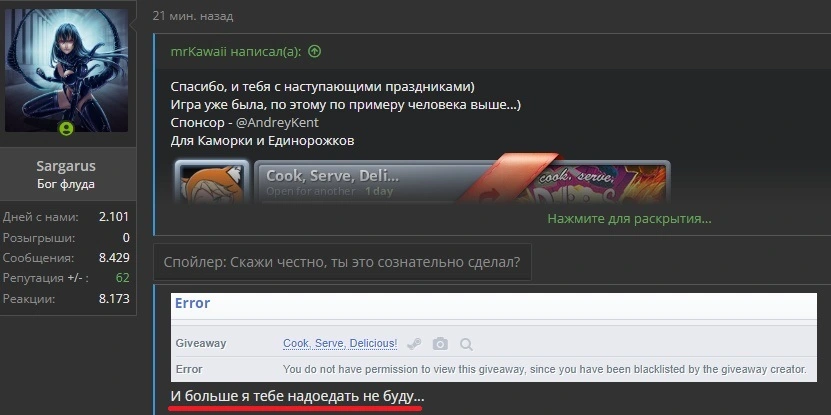Screen dimensions: 831x415
Task: Click the Бог флуда user title
Action: (66, 184)
